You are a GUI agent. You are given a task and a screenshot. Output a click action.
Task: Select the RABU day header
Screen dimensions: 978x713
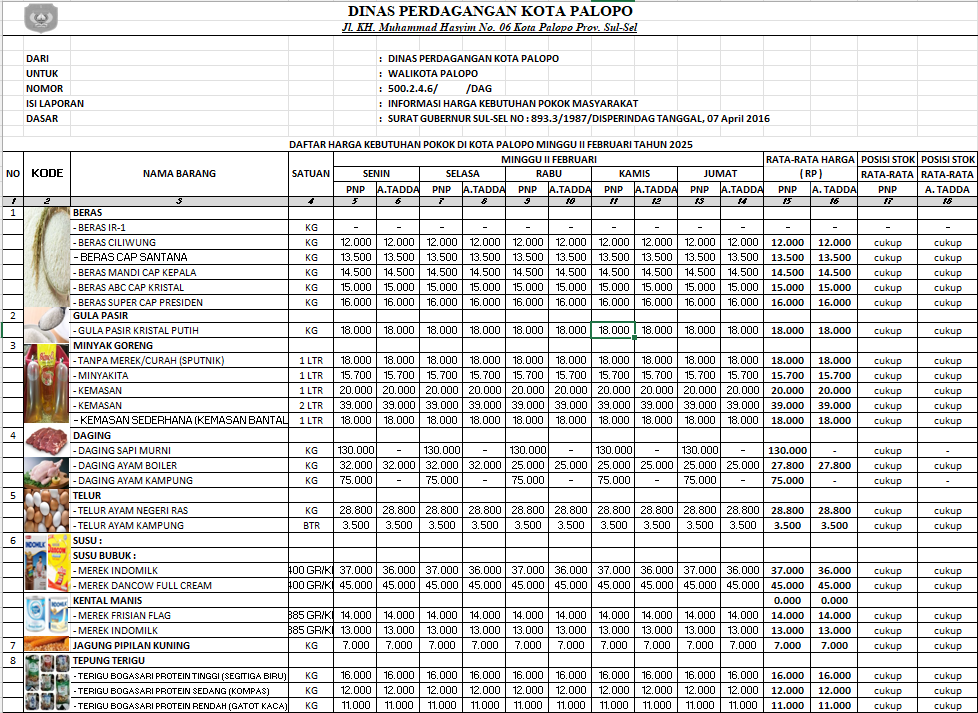[x=549, y=173]
